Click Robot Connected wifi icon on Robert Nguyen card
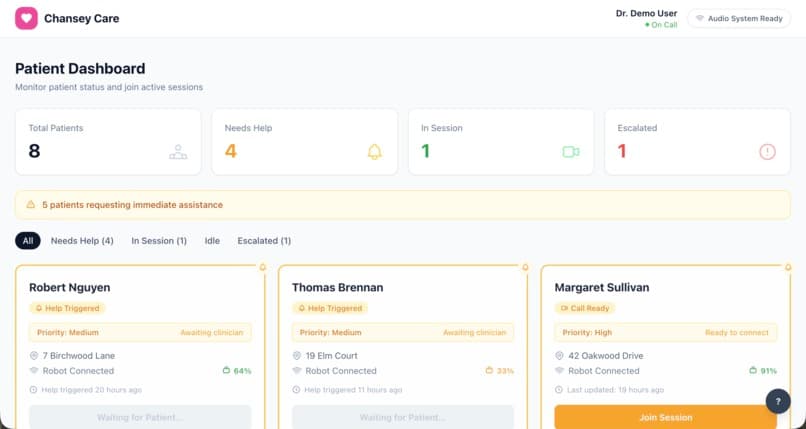Image resolution: width=806 pixels, height=429 pixels. click(x=34, y=370)
